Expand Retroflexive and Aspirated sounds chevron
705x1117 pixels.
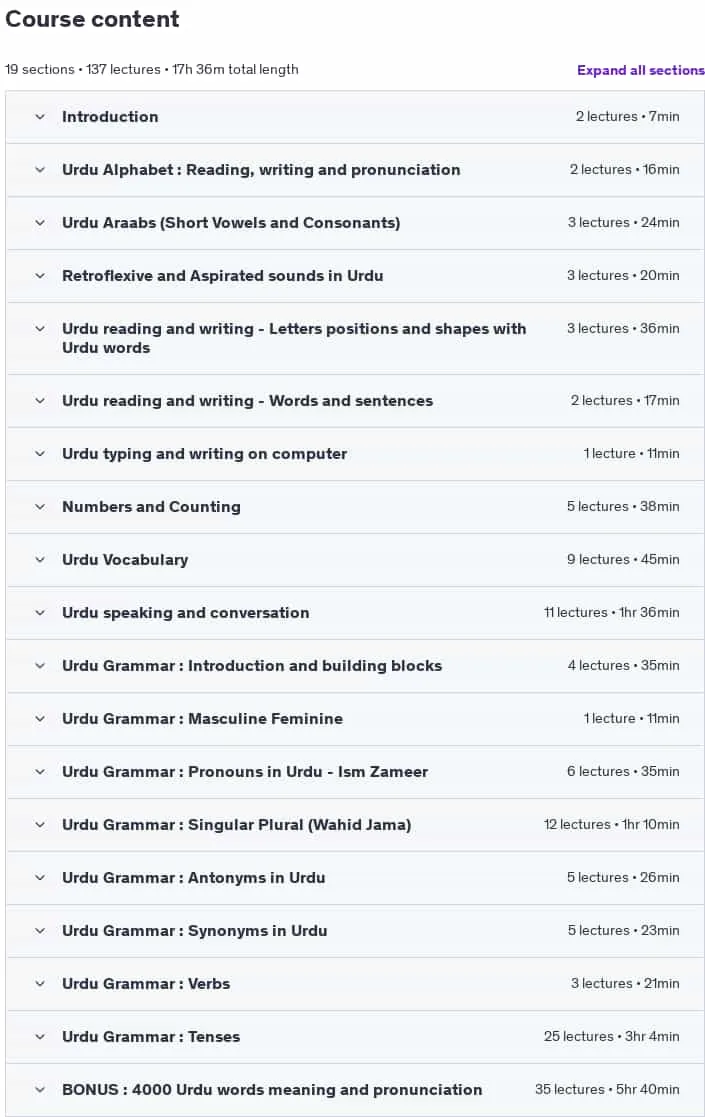tap(40, 276)
